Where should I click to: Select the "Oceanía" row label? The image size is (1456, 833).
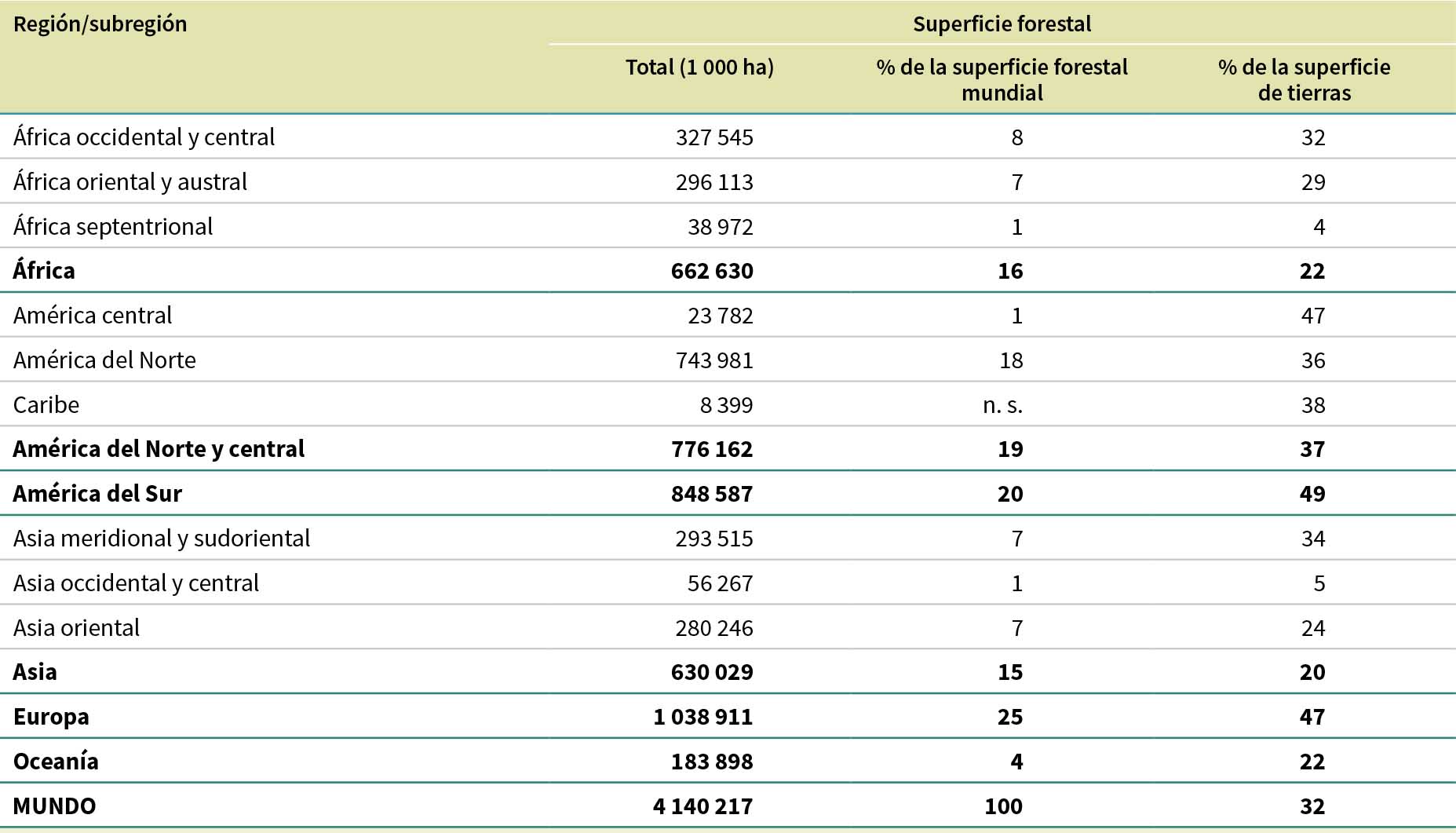coord(56,762)
